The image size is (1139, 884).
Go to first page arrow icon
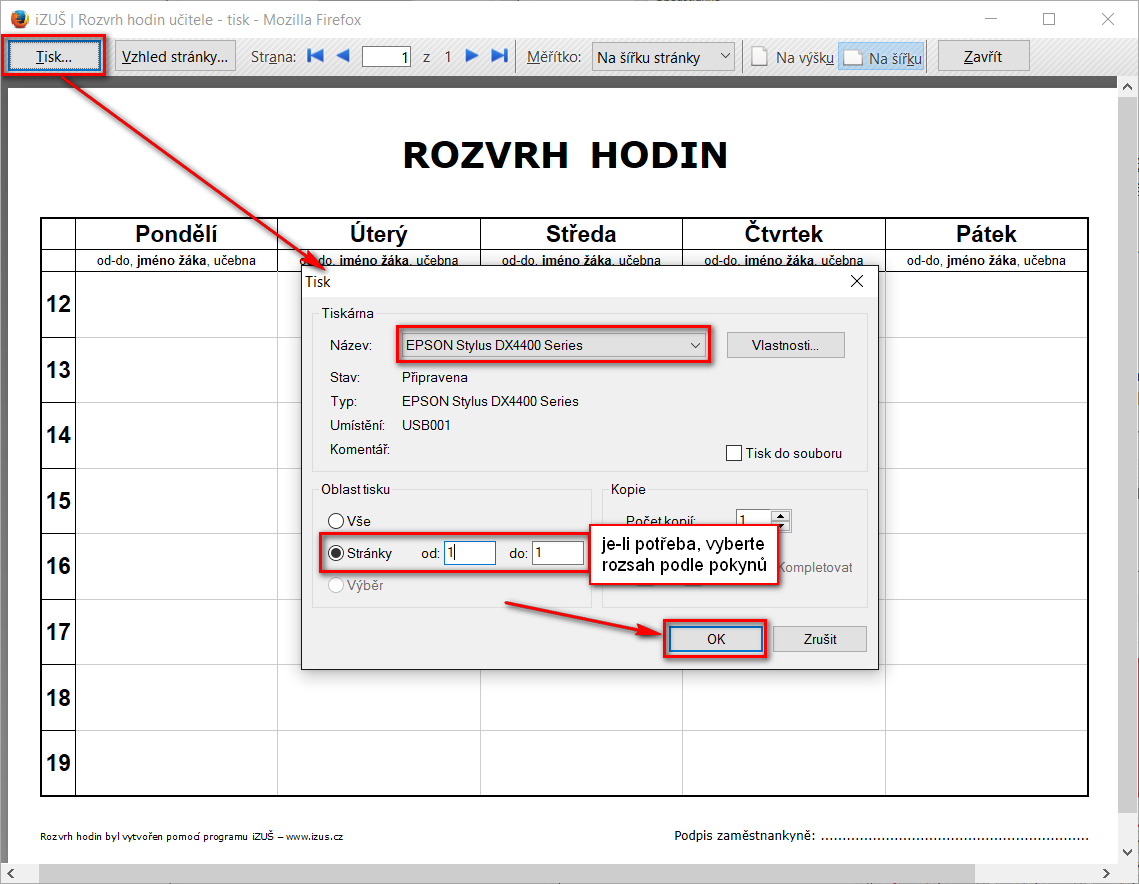[316, 57]
